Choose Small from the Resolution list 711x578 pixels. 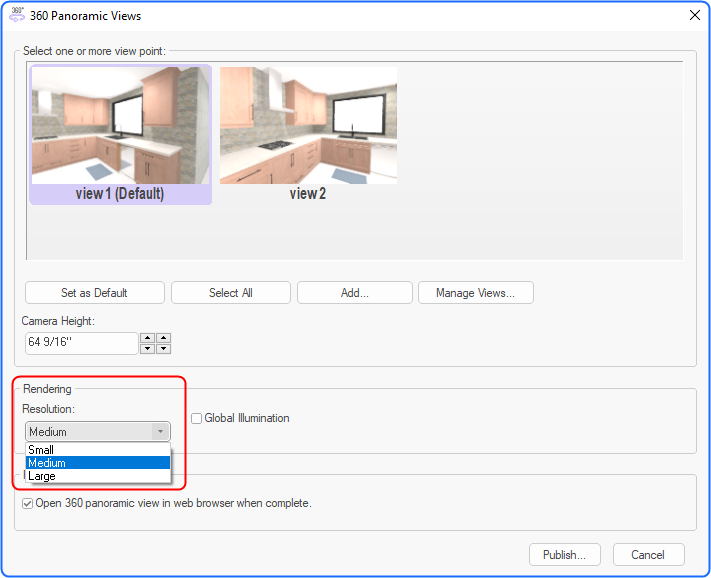[98, 450]
